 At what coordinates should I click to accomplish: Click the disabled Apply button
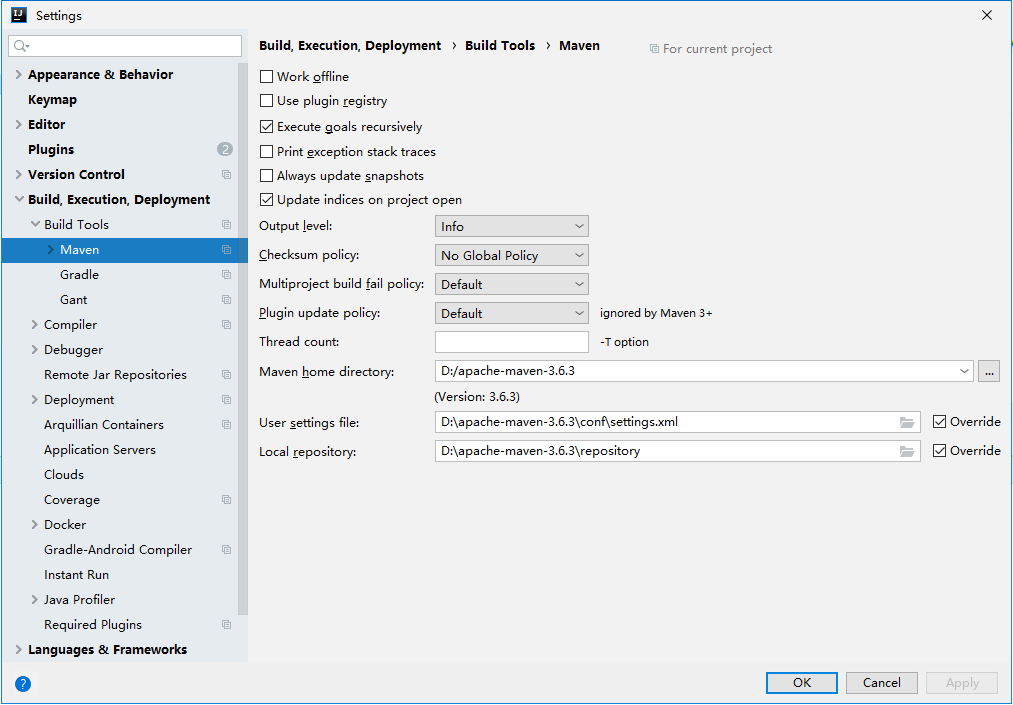pyautogui.click(x=962, y=683)
